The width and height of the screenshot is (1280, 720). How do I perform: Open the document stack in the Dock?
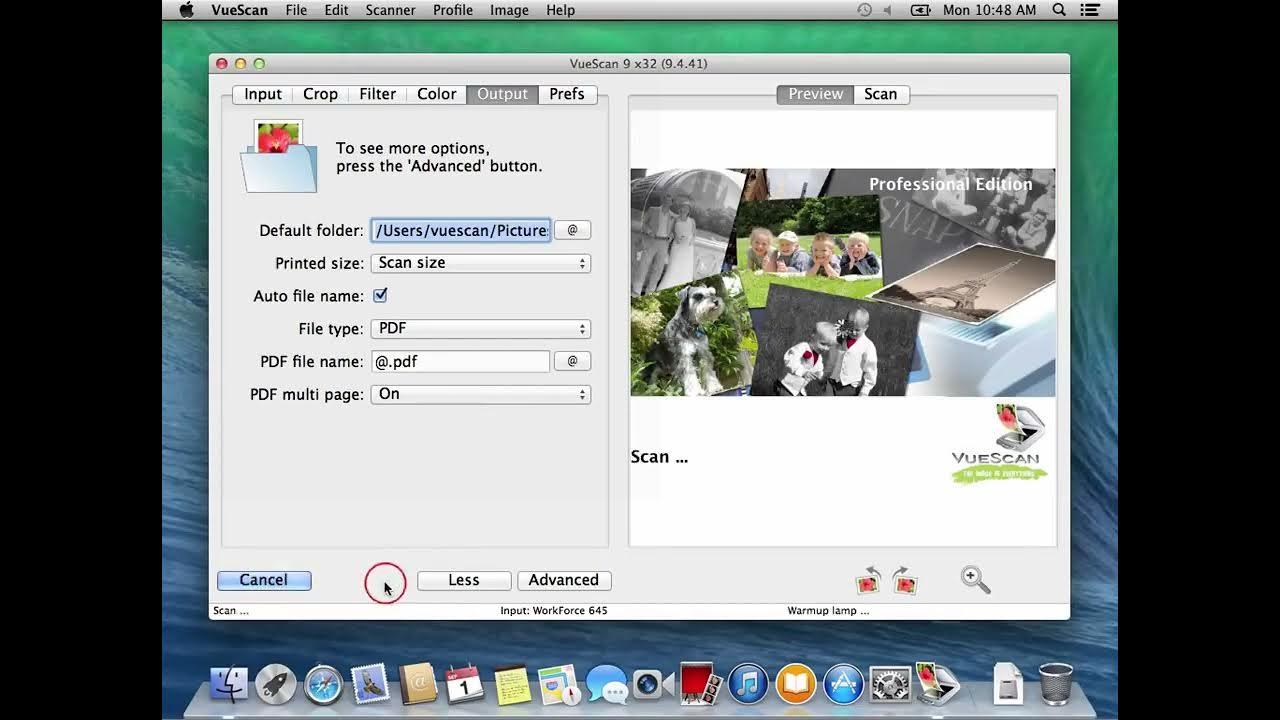[1008, 684]
